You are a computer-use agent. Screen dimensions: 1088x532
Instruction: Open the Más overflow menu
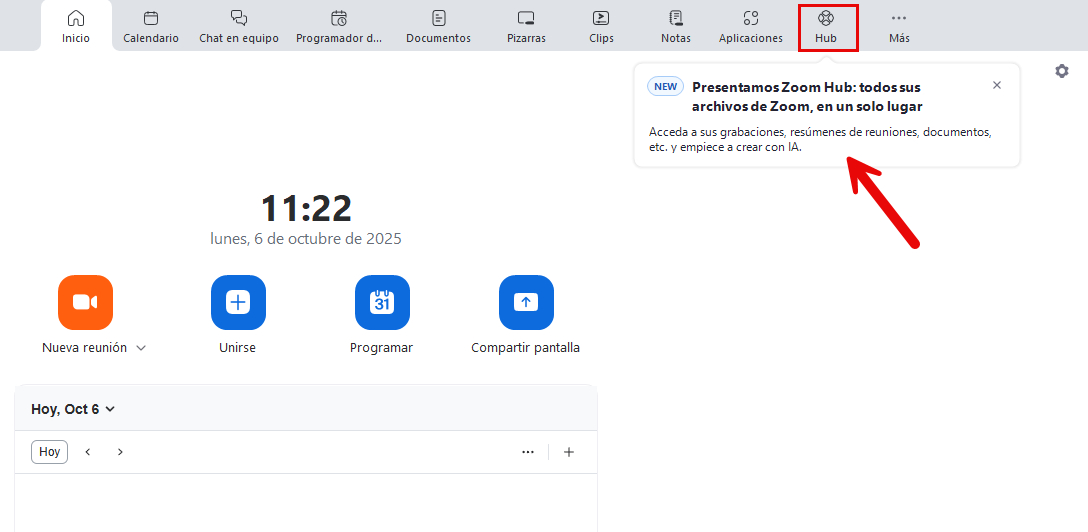coord(899,27)
